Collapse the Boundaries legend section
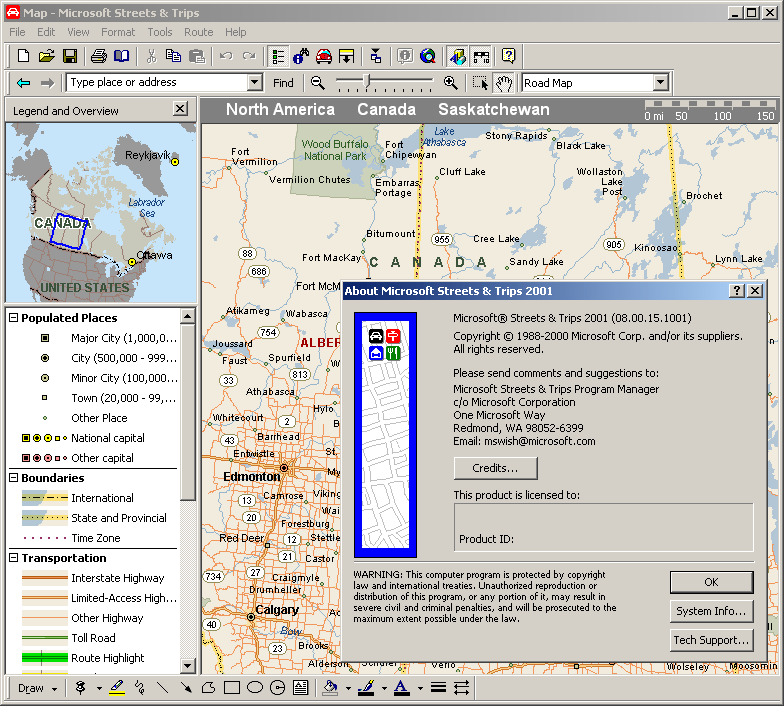 click(x=14, y=478)
